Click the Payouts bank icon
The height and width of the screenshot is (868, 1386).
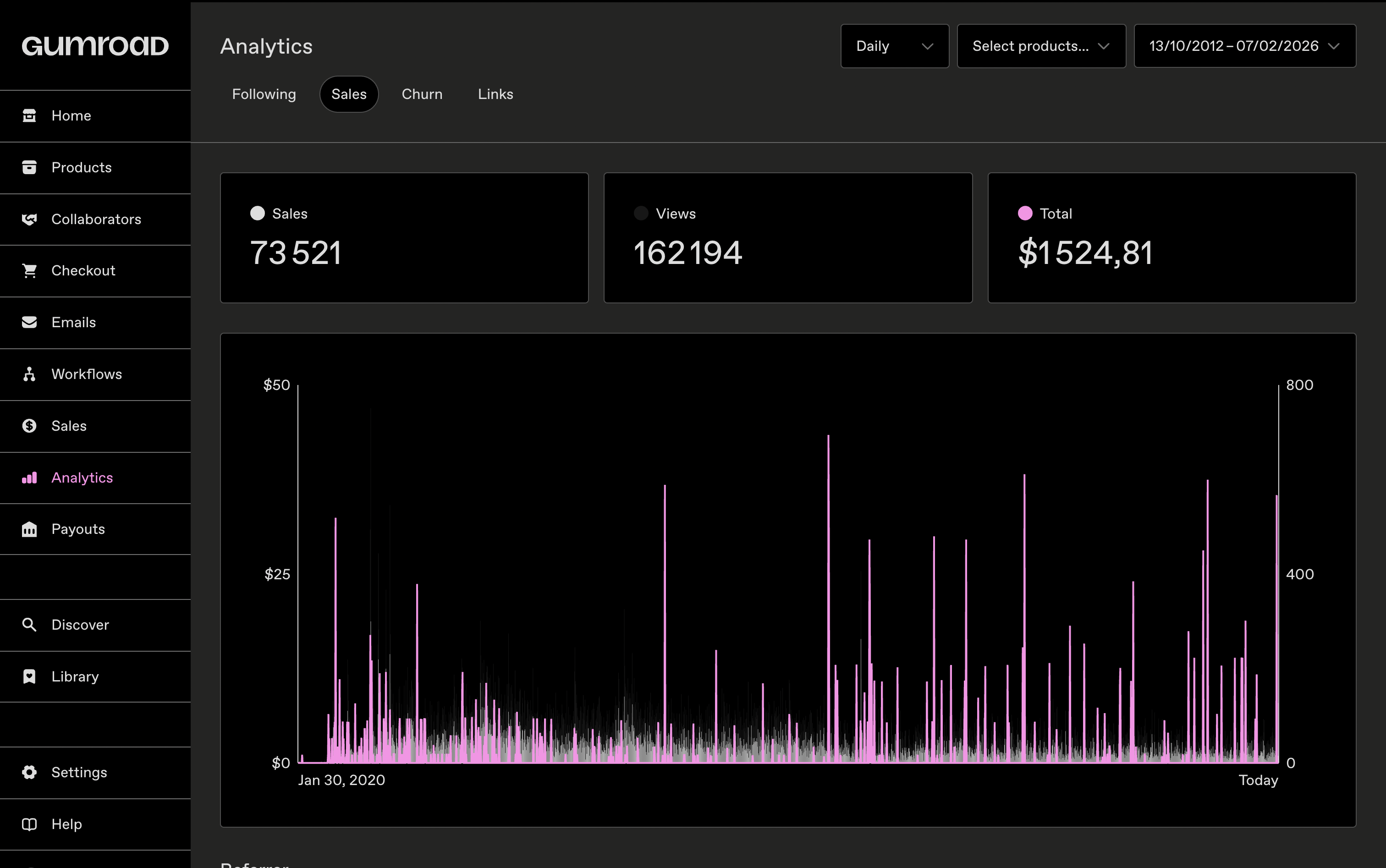(x=29, y=529)
